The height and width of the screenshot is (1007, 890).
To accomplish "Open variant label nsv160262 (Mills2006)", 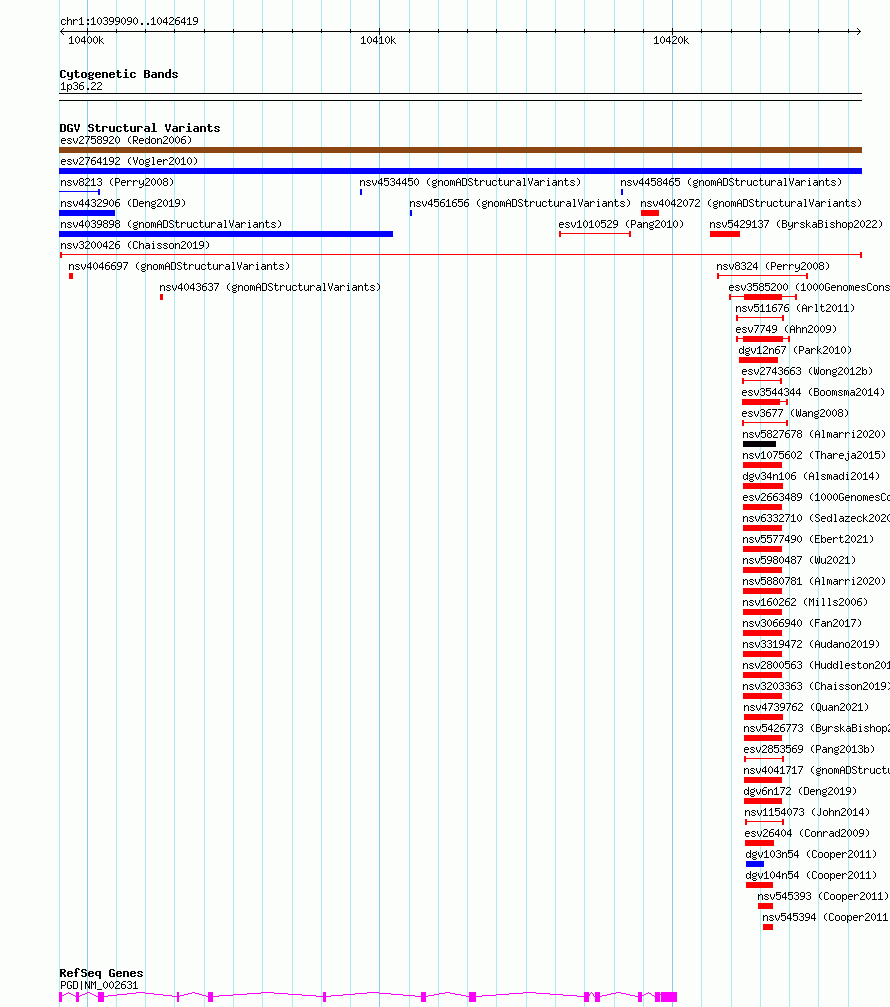I will click(x=805, y=602).
